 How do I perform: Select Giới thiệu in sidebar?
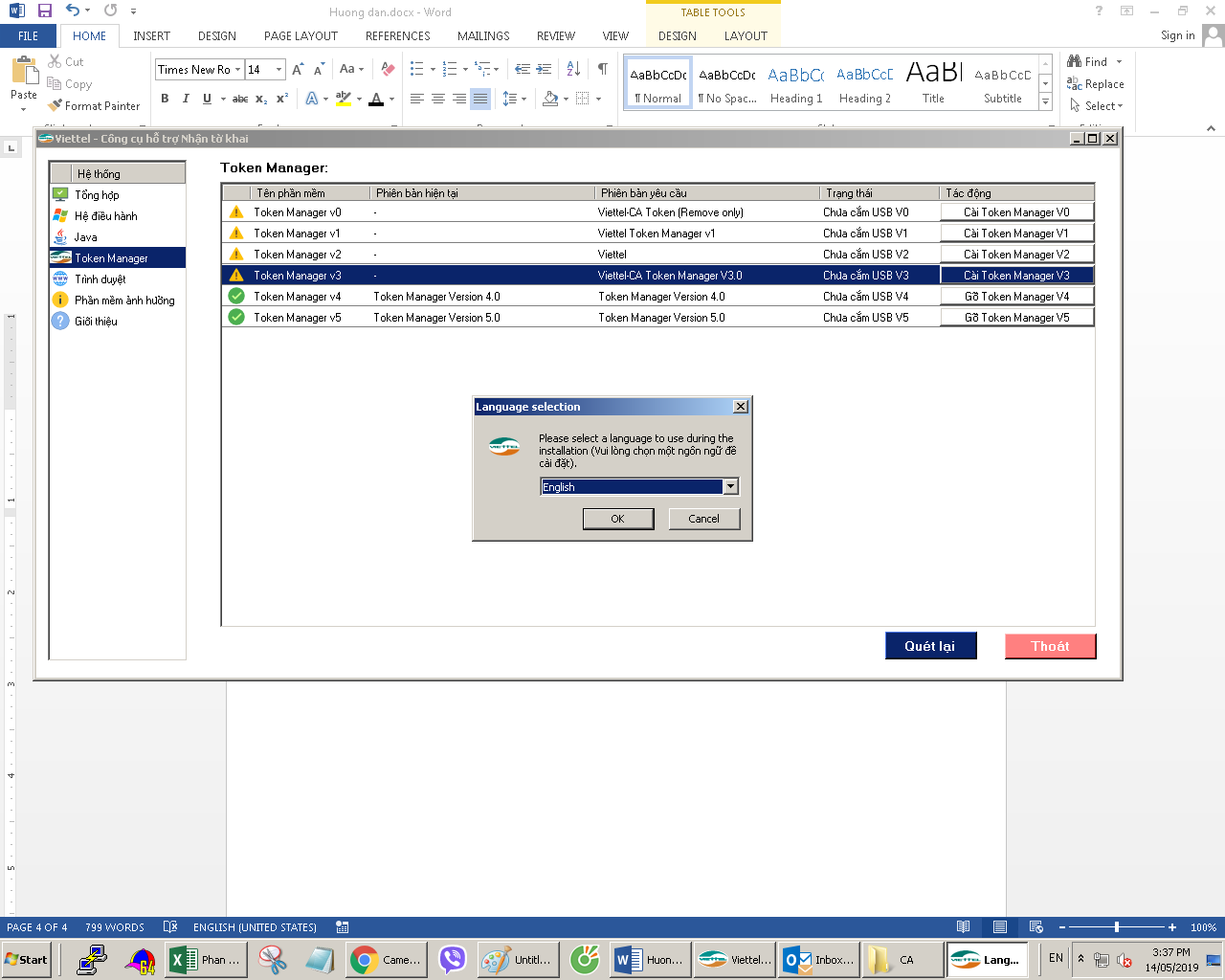pos(118,322)
